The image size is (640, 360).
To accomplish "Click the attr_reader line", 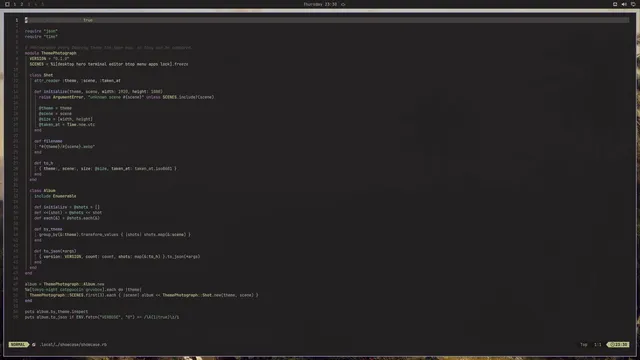I will pos(77,80).
